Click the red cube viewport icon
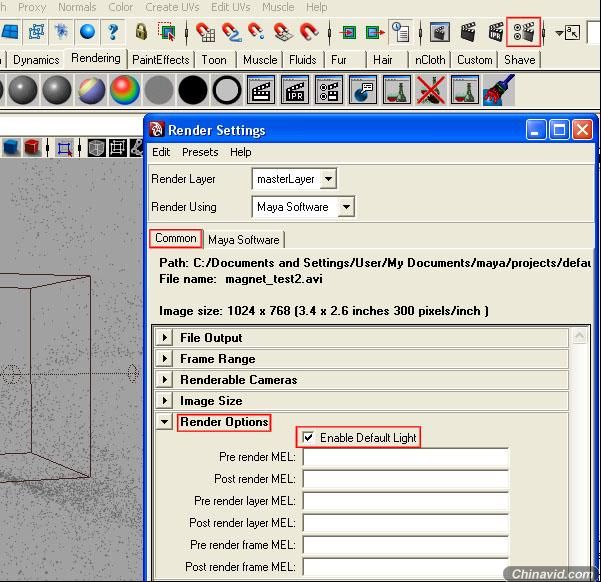601x582 pixels. point(33,148)
